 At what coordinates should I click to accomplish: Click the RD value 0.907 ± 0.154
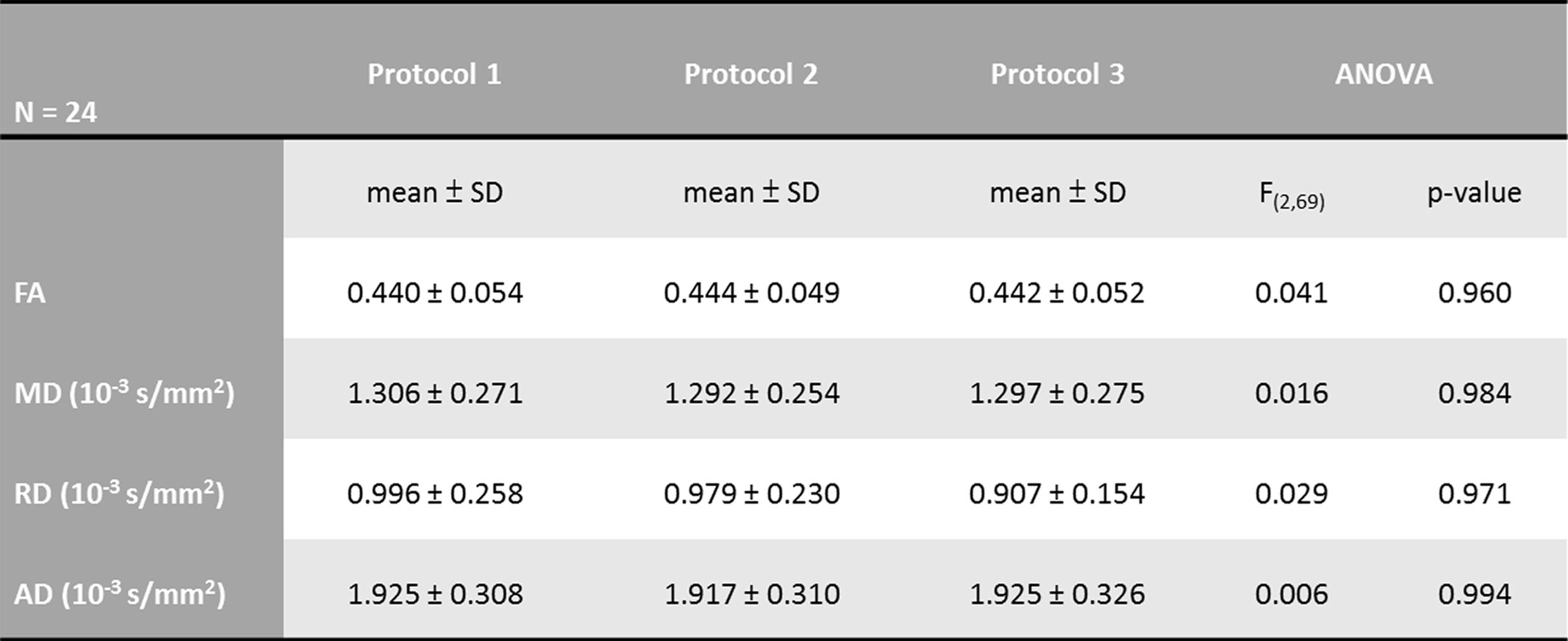pyautogui.click(x=1057, y=493)
